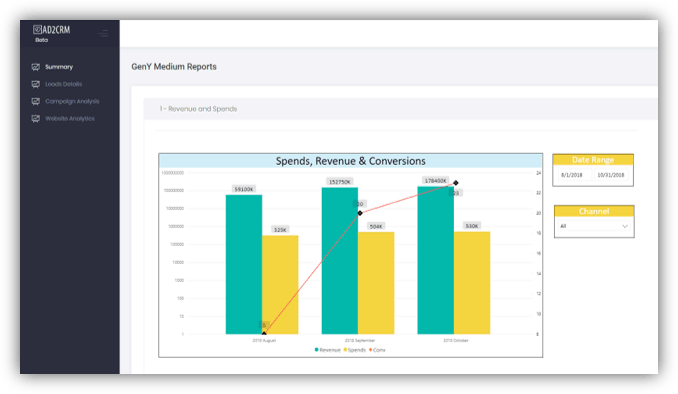The width and height of the screenshot is (678, 394).
Task: Click the GenY Medium Reports heading
Action: pos(174,67)
